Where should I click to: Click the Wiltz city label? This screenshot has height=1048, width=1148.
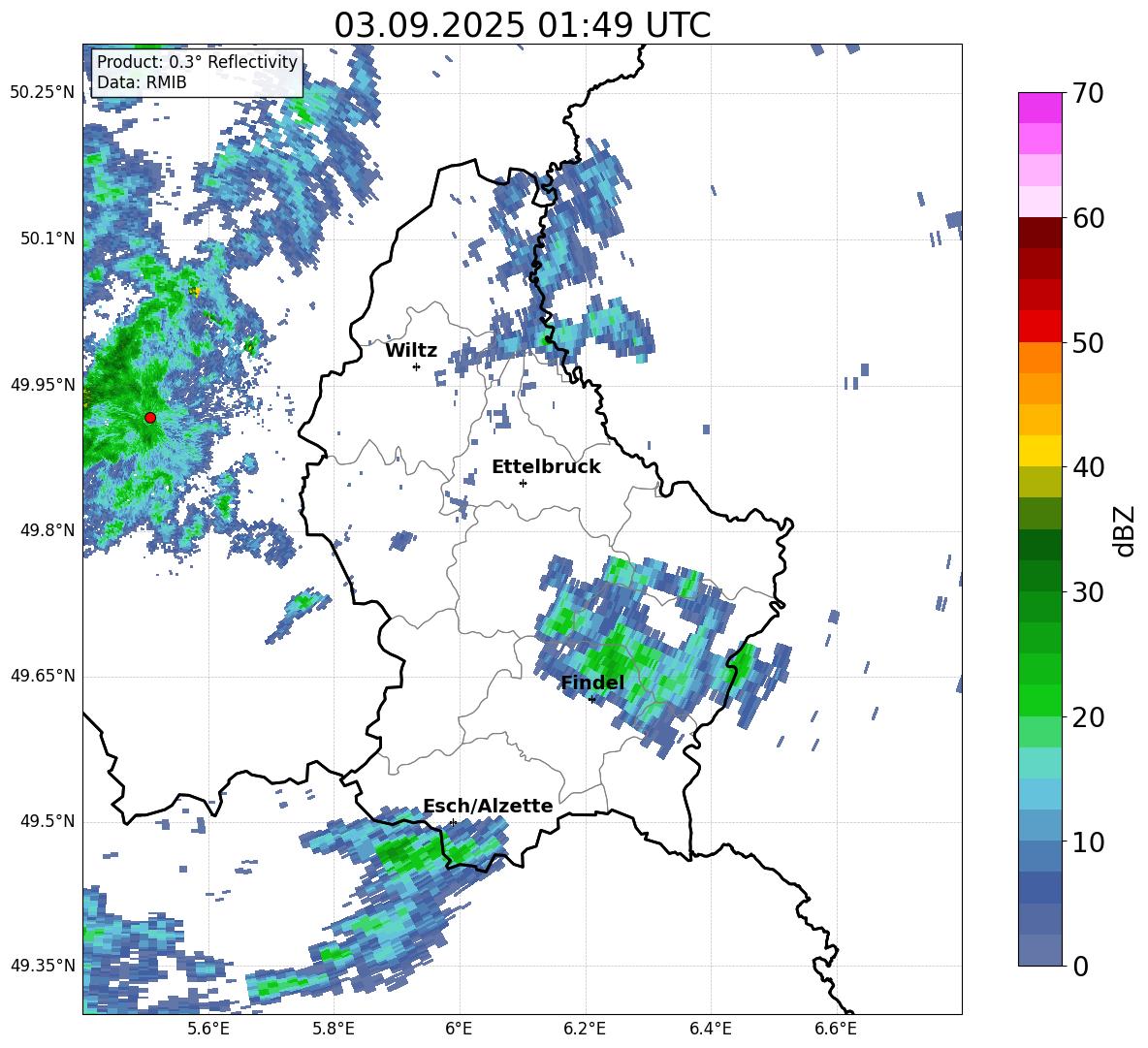click(411, 351)
